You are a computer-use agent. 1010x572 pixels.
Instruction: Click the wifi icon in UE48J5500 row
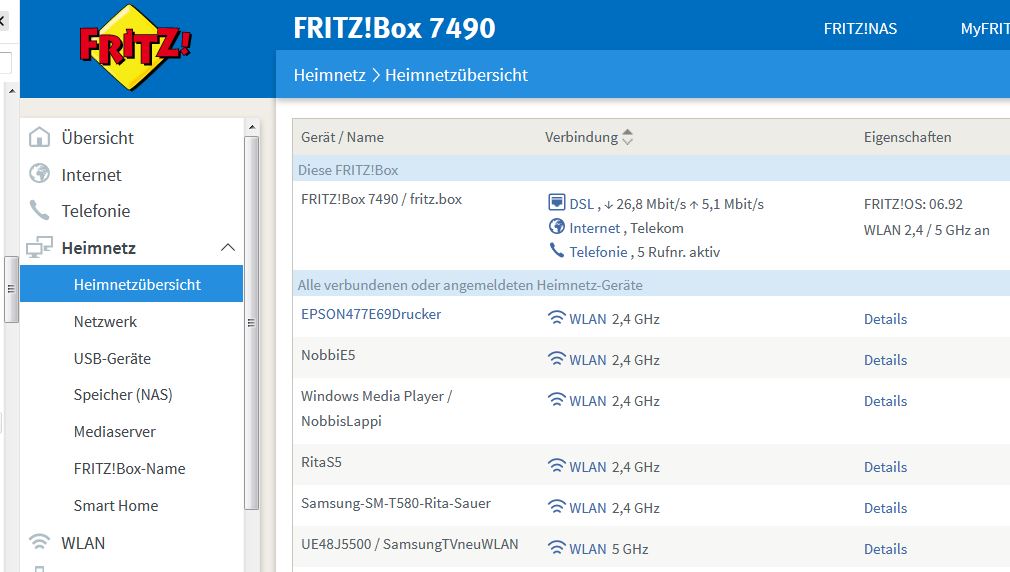point(557,548)
